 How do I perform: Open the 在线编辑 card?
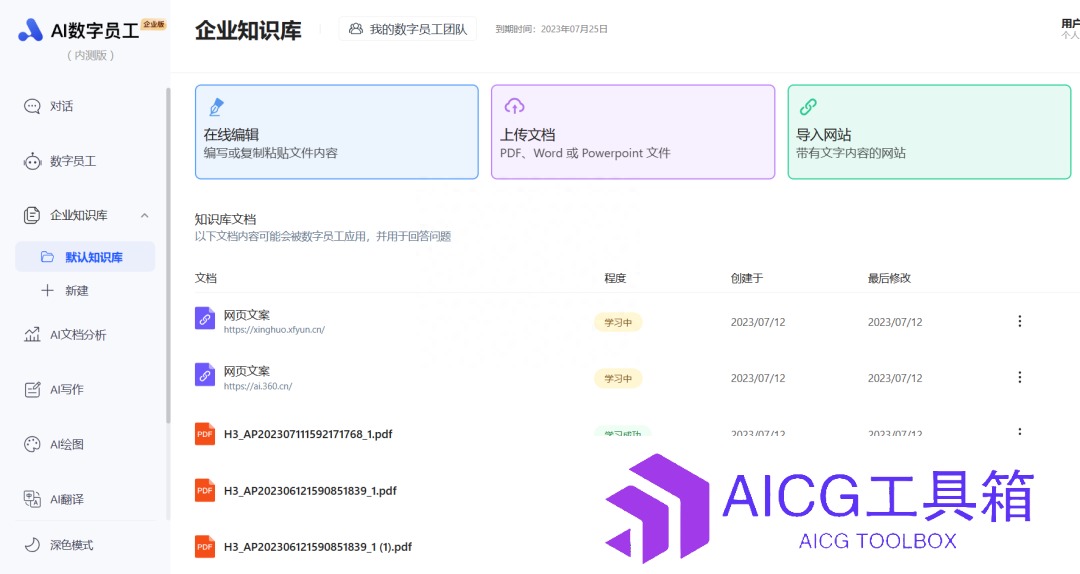pyautogui.click(x=337, y=132)
